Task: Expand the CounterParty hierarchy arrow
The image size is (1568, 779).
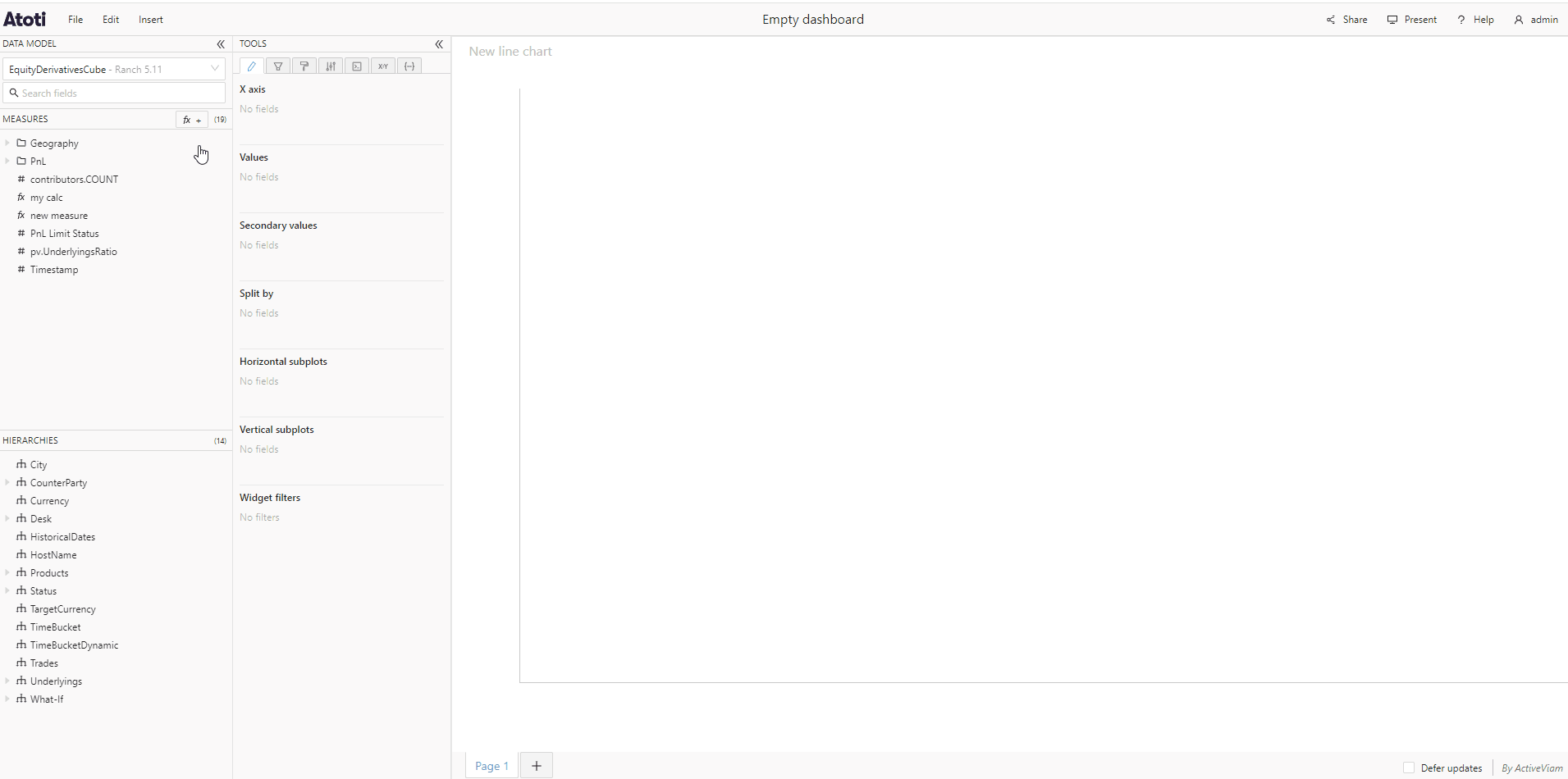Action: pyautogui.click(x=7, y=482)
